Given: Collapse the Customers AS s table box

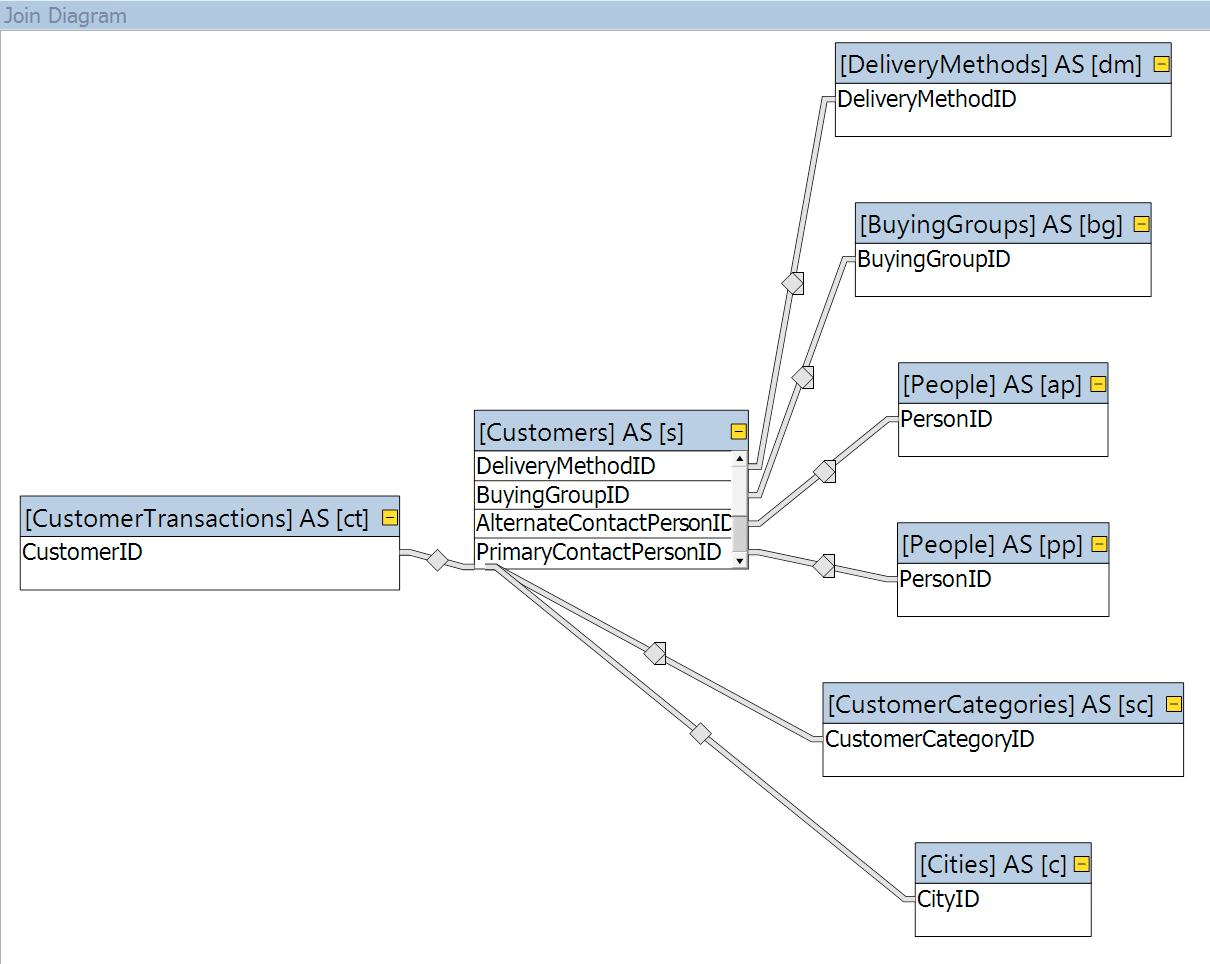Looking at the screenshot, I should click(x=738, y=432).
